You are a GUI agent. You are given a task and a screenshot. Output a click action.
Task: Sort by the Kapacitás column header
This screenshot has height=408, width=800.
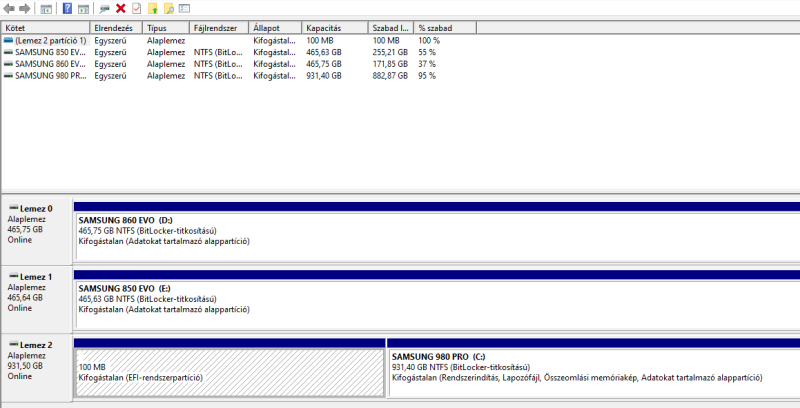[335, 28]
